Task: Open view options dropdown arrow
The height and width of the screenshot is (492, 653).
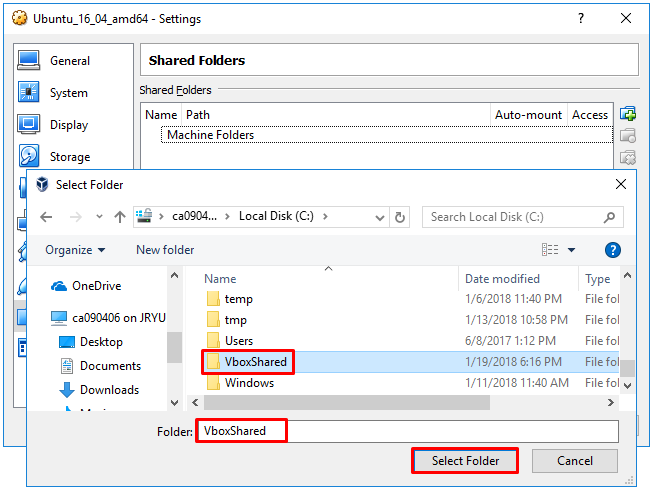Action: [x=571, y=250]
